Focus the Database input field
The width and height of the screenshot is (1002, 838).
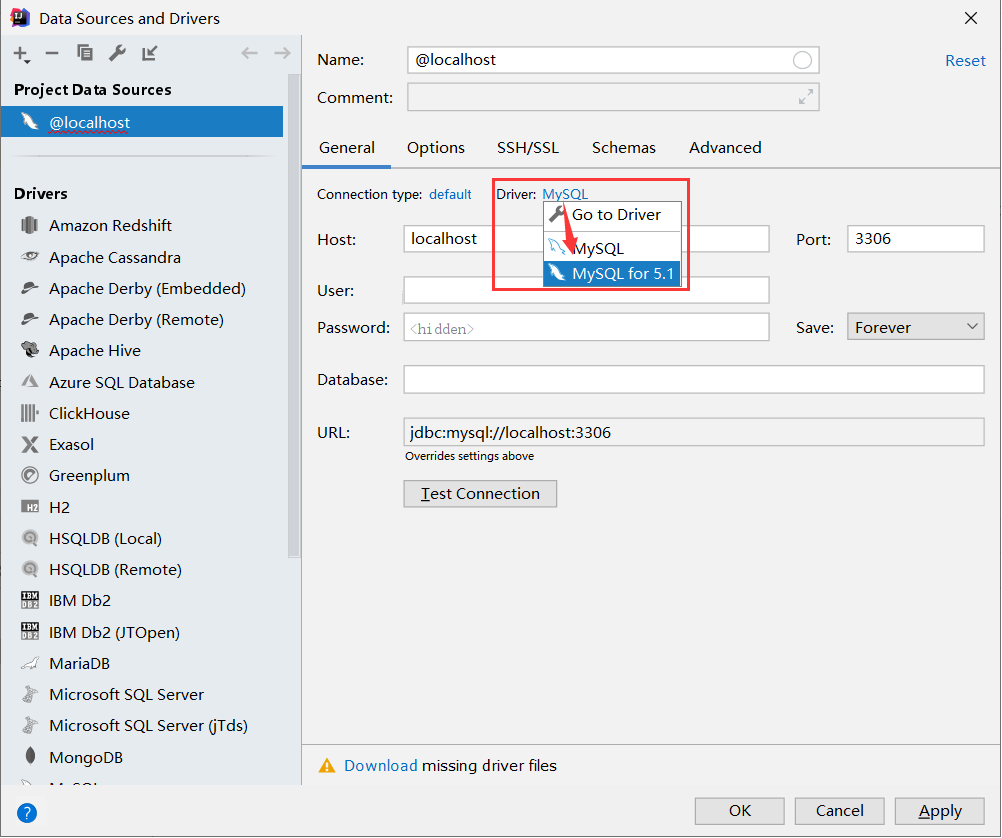pyautogui.click(x=693, y=380)
